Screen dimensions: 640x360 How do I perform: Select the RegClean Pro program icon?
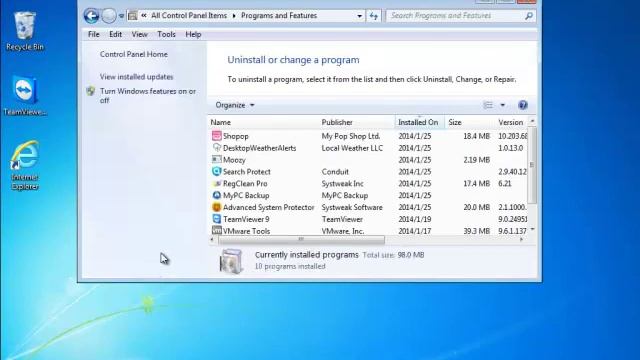[x=216, y=183]
